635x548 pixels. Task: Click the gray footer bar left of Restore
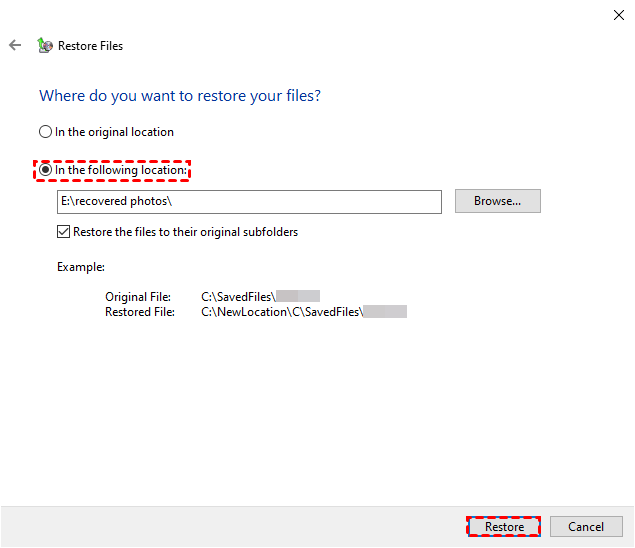click(x=230, y=527)
